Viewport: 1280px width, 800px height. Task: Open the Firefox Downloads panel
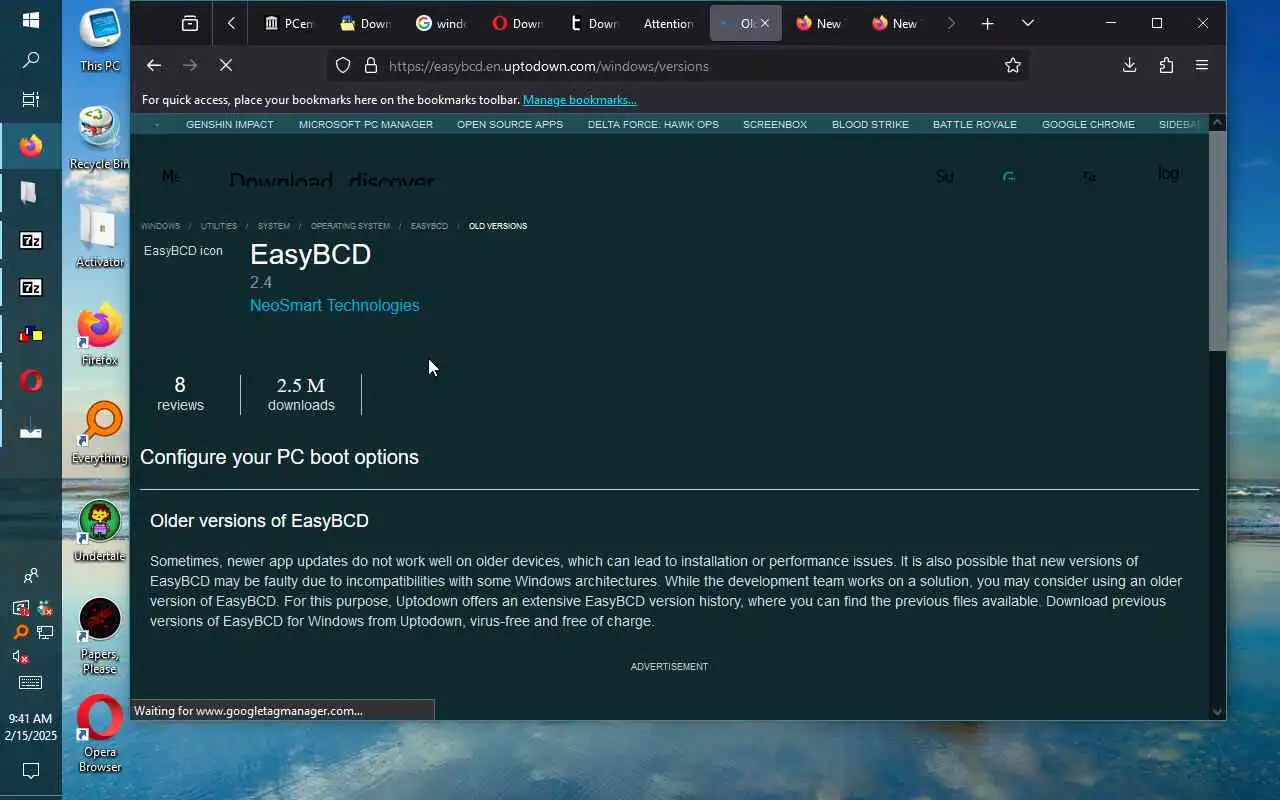point(1129,65)
